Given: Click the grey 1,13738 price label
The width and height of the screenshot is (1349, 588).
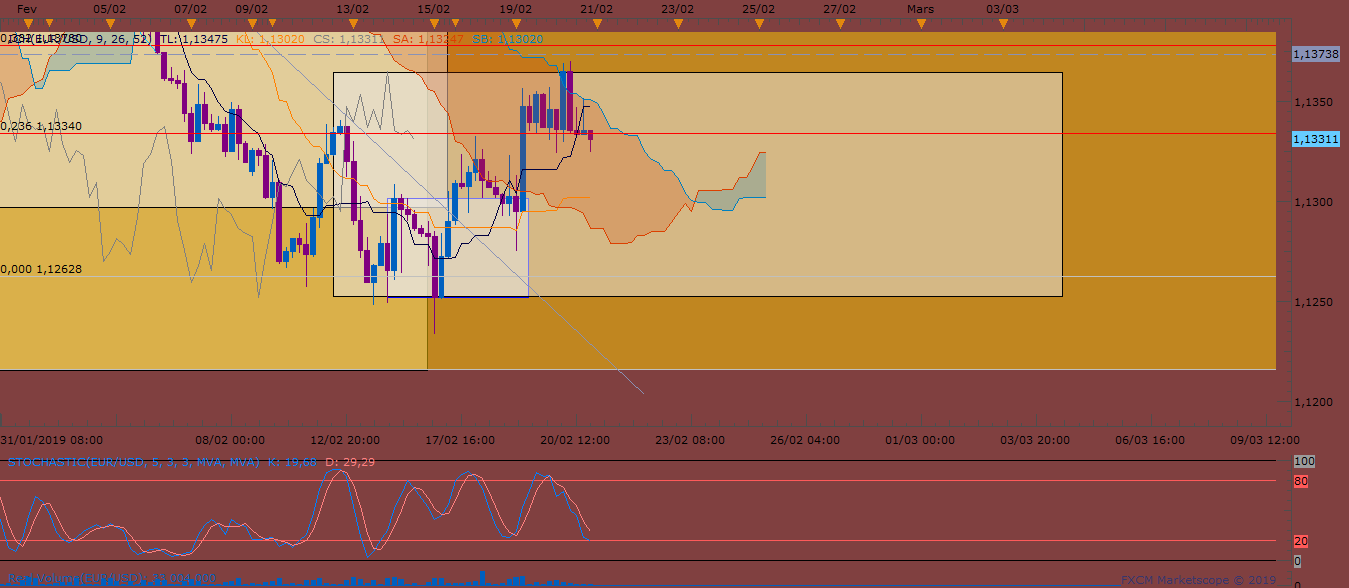Looking at the screenshot, I should point(1315,55).
